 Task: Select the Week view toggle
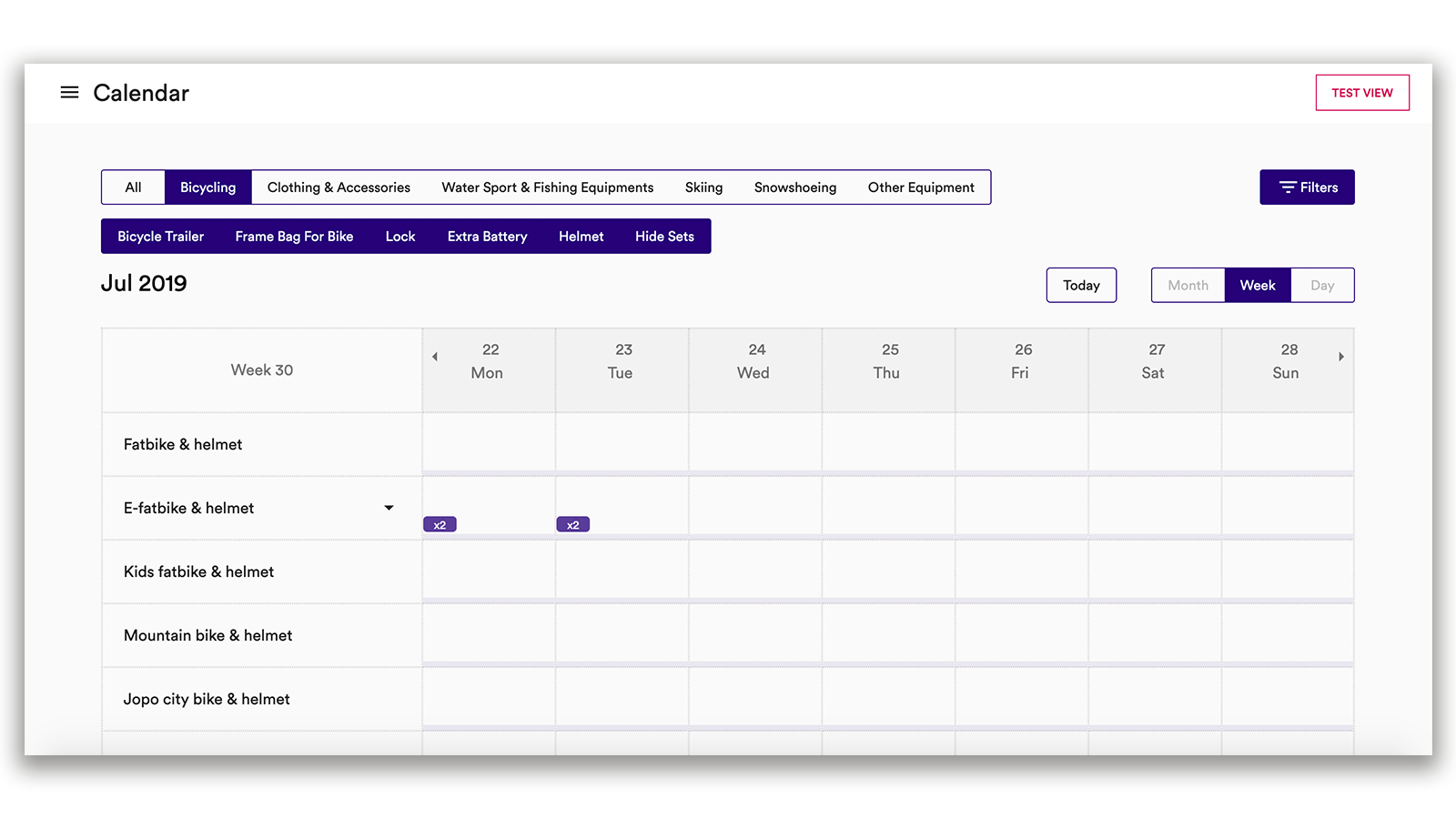(x=1258, y=285)
